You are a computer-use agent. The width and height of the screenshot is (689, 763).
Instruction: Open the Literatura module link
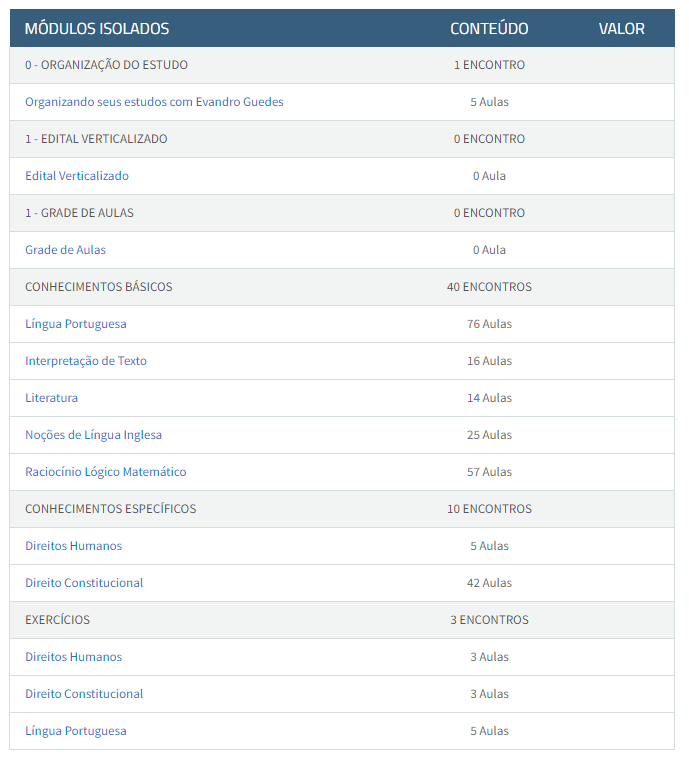(51, 398)
